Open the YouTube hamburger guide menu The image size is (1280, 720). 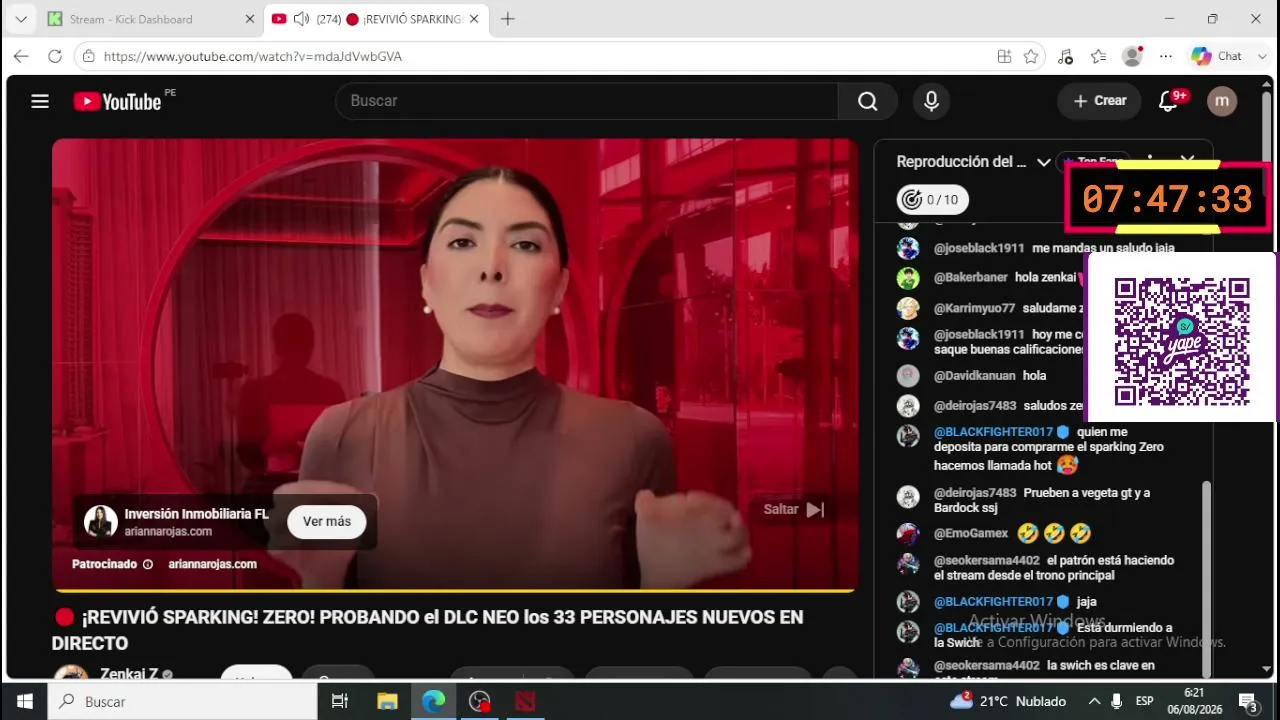click(x=40, y=101)
